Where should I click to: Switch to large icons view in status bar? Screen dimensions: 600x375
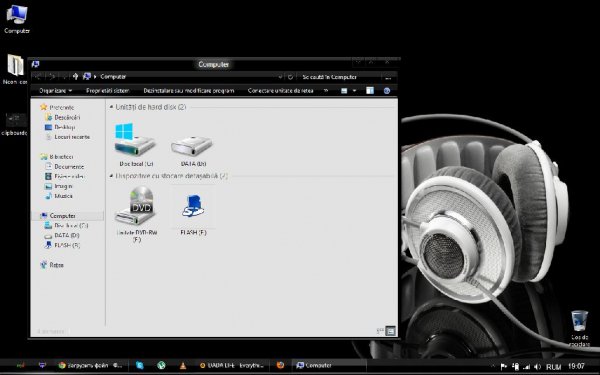click(x=390, y=331)
